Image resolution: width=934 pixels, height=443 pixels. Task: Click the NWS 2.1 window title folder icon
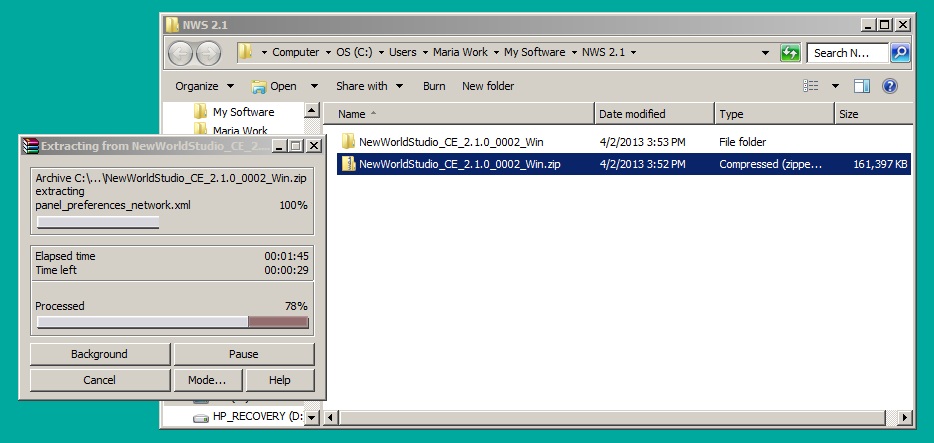pos(172,25)
